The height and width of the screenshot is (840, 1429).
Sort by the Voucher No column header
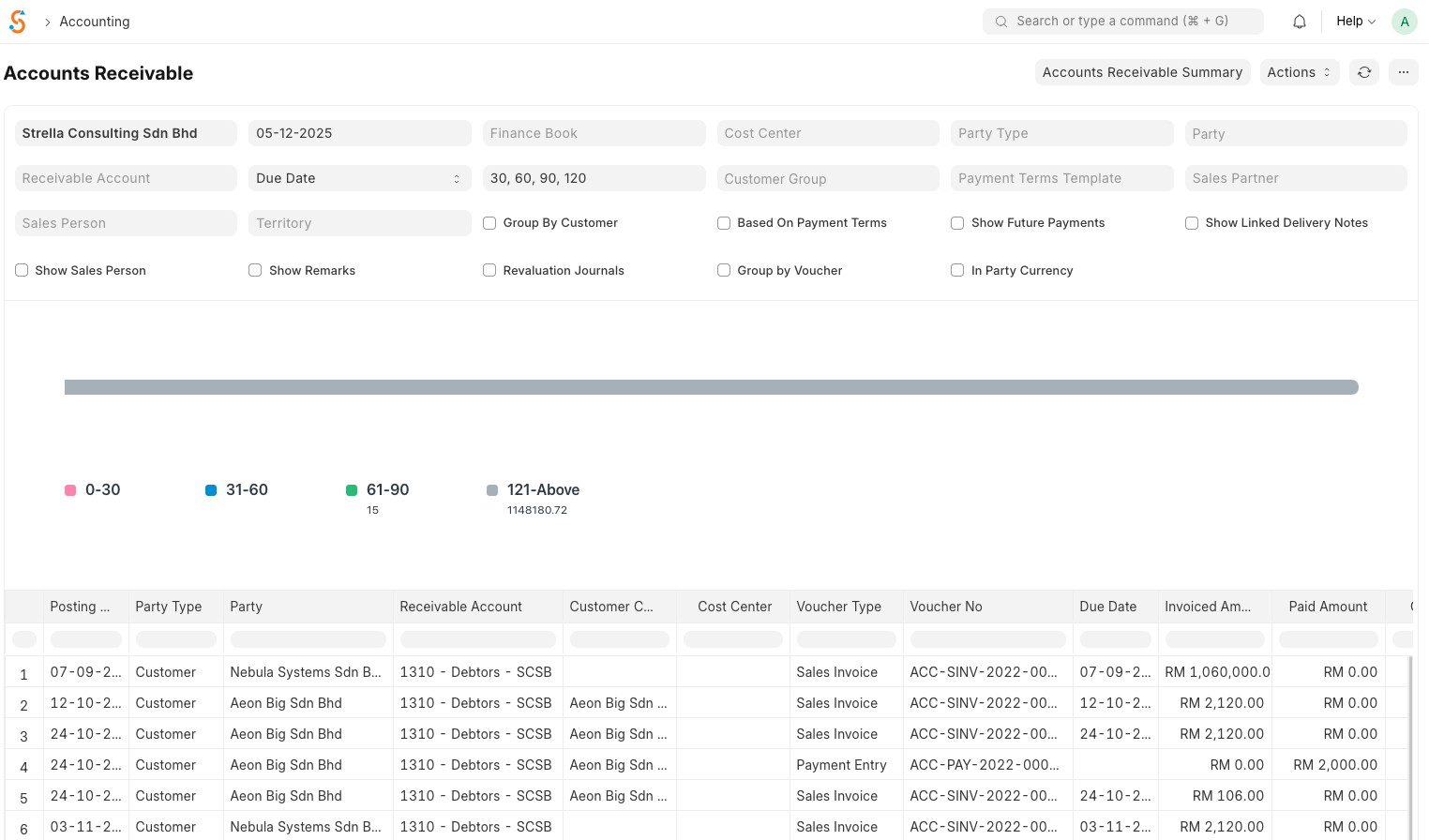[x=946, y=607]
